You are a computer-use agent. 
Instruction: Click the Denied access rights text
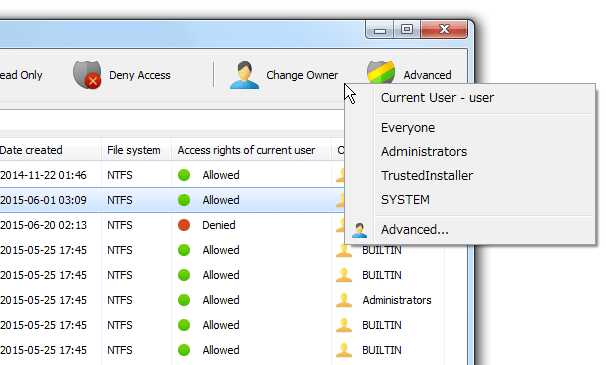point(219,225)
